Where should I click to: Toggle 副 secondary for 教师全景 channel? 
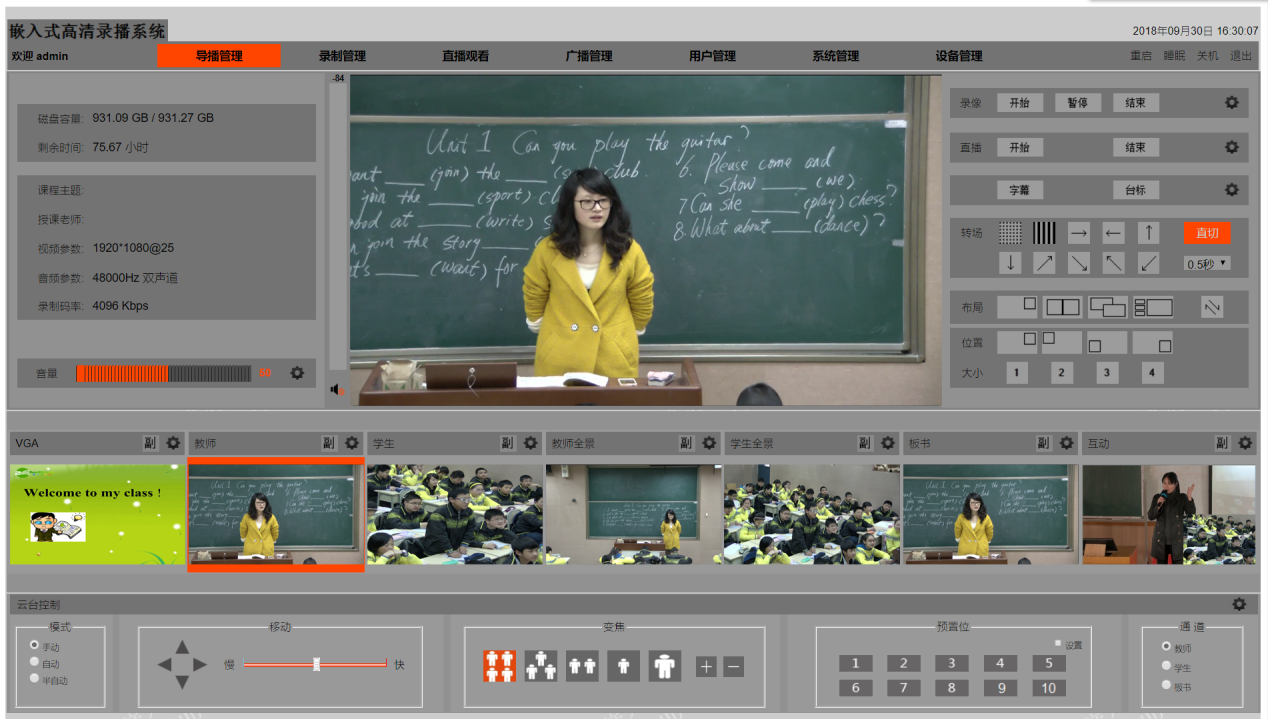click(x=686, y=443)
